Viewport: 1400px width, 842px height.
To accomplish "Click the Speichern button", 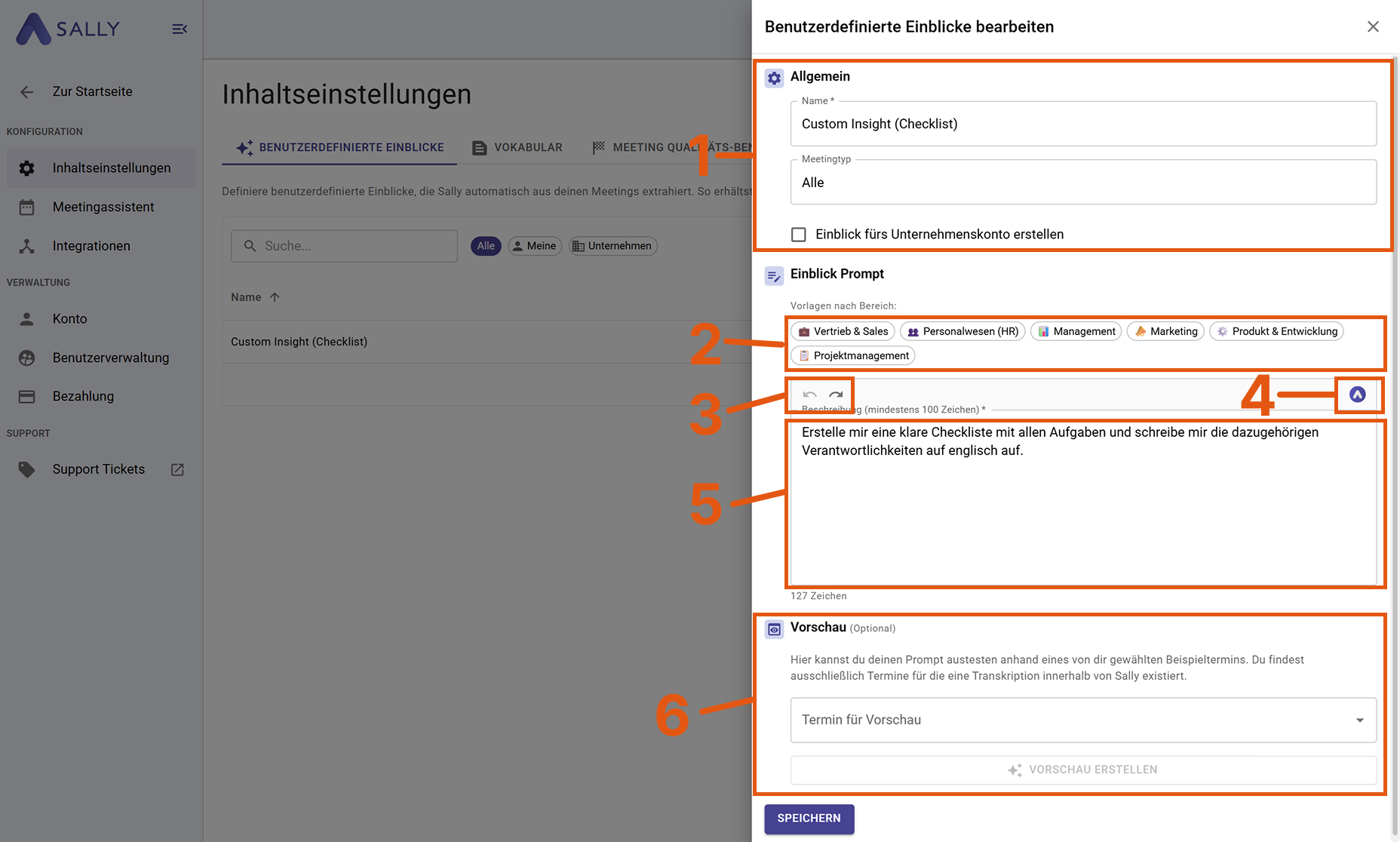I will coord(809,819).
